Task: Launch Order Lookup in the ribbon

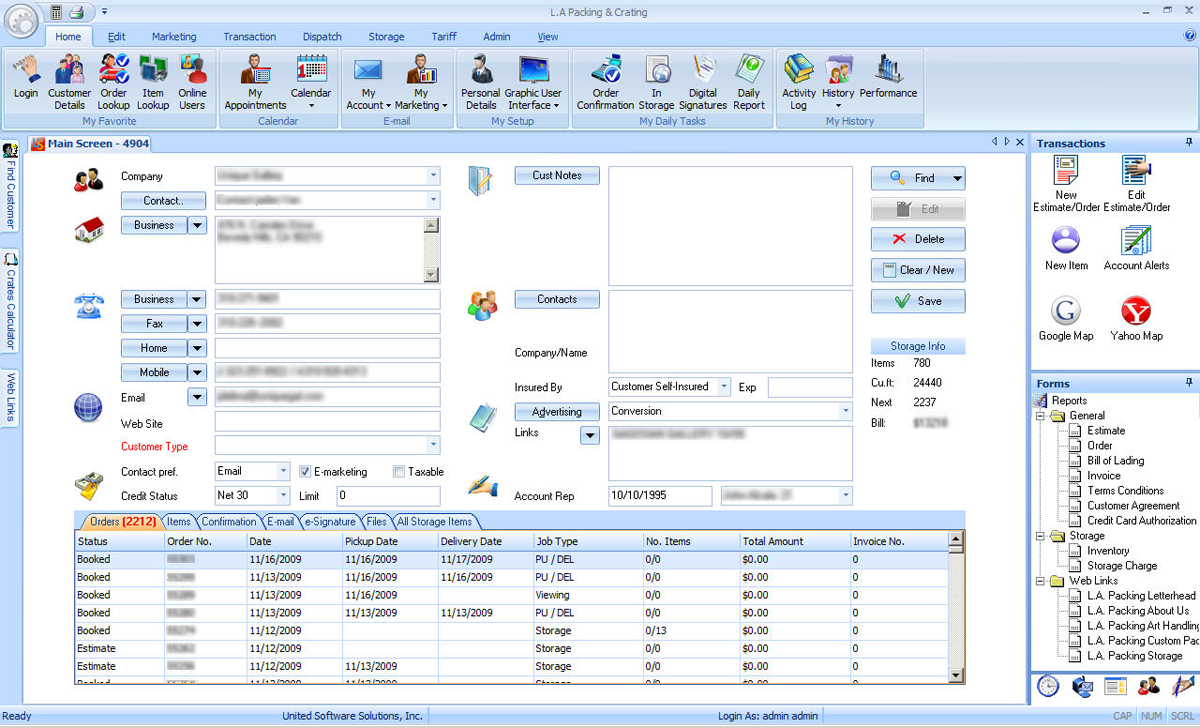Action: click(113, 82)
